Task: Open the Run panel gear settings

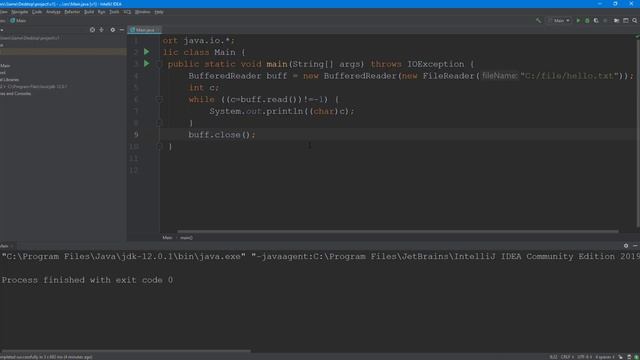Action: [626, 246]
